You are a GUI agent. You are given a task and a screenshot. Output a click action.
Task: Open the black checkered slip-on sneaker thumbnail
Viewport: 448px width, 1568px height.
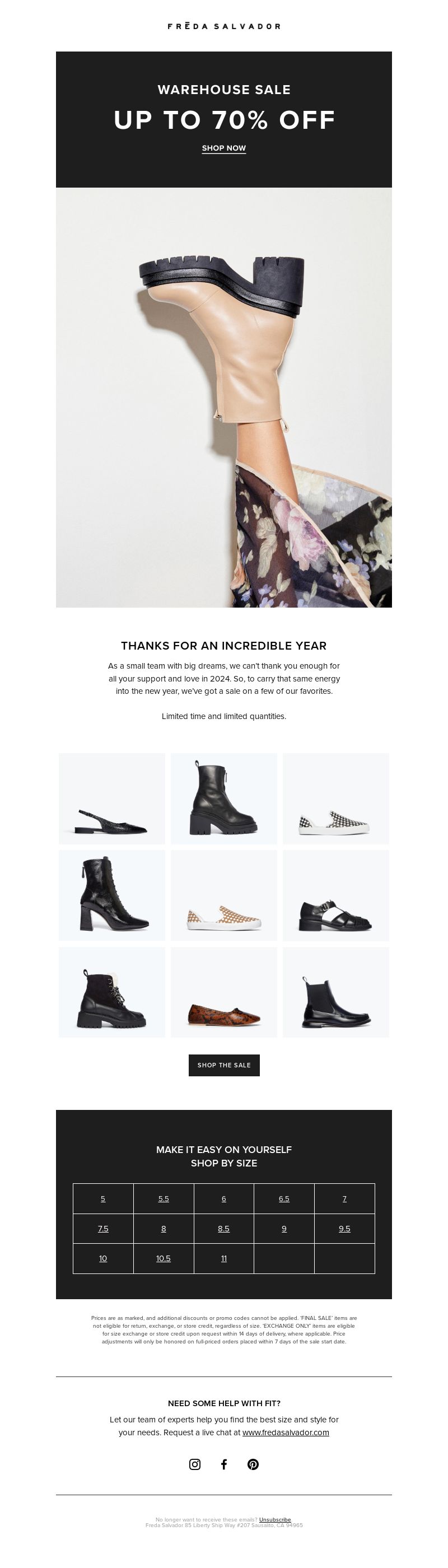pos(336,798)
